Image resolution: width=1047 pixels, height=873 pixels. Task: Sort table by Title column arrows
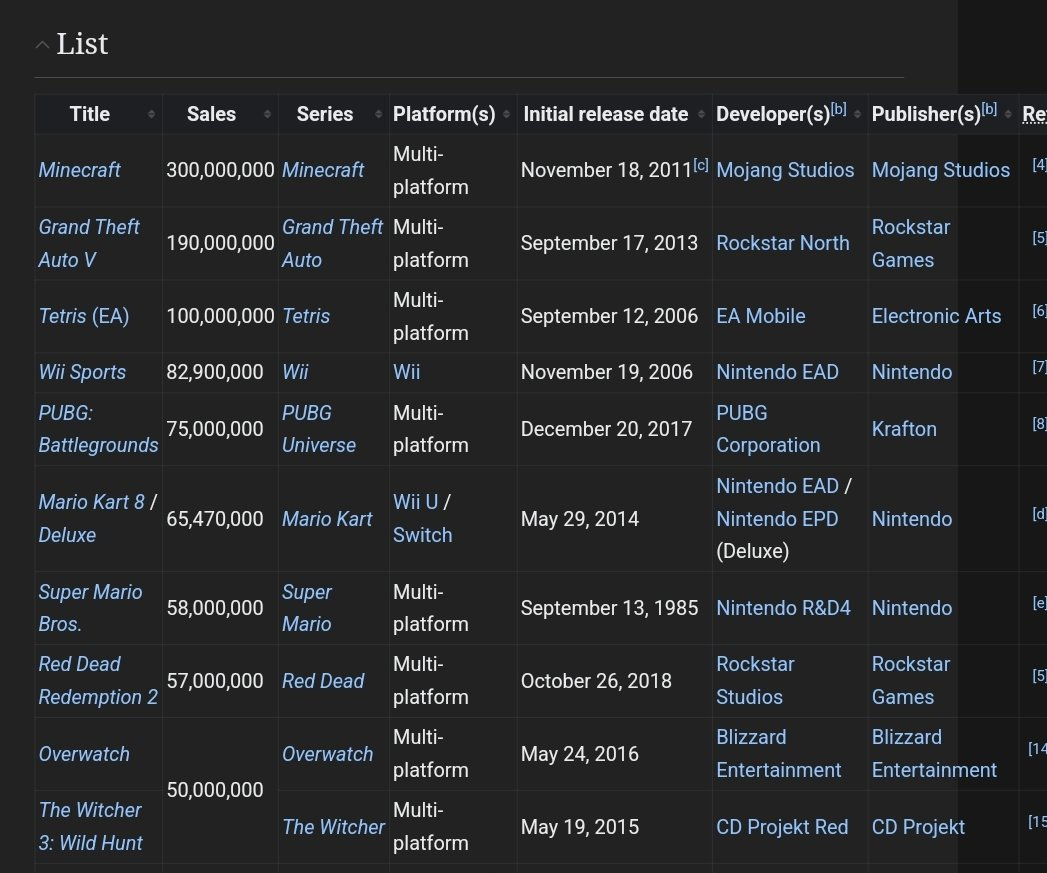point(151,114)
